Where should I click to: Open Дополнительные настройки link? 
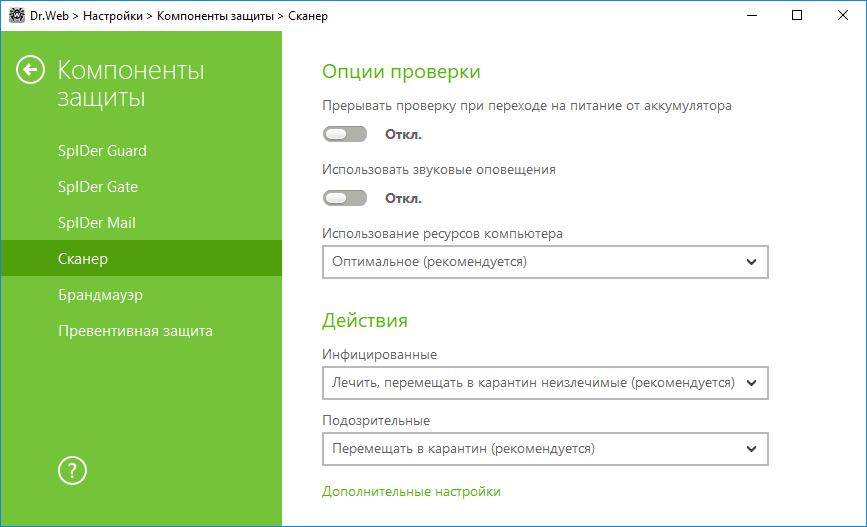click(411, 492)
